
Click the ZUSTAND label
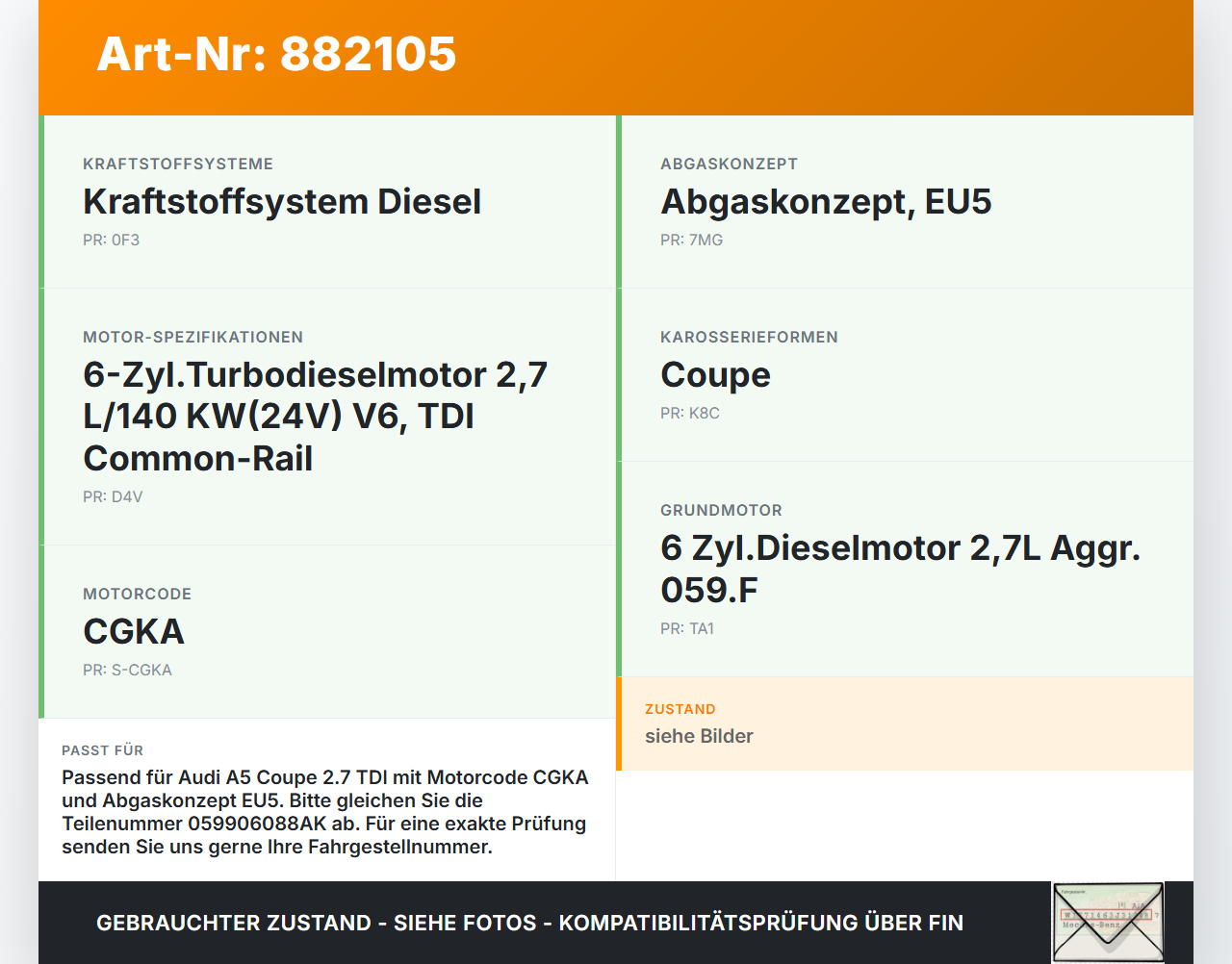click(x=680, y=709)
